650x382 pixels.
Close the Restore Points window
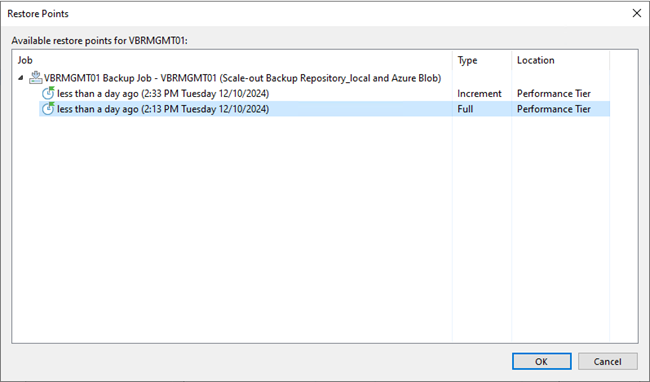click(637, 13)
